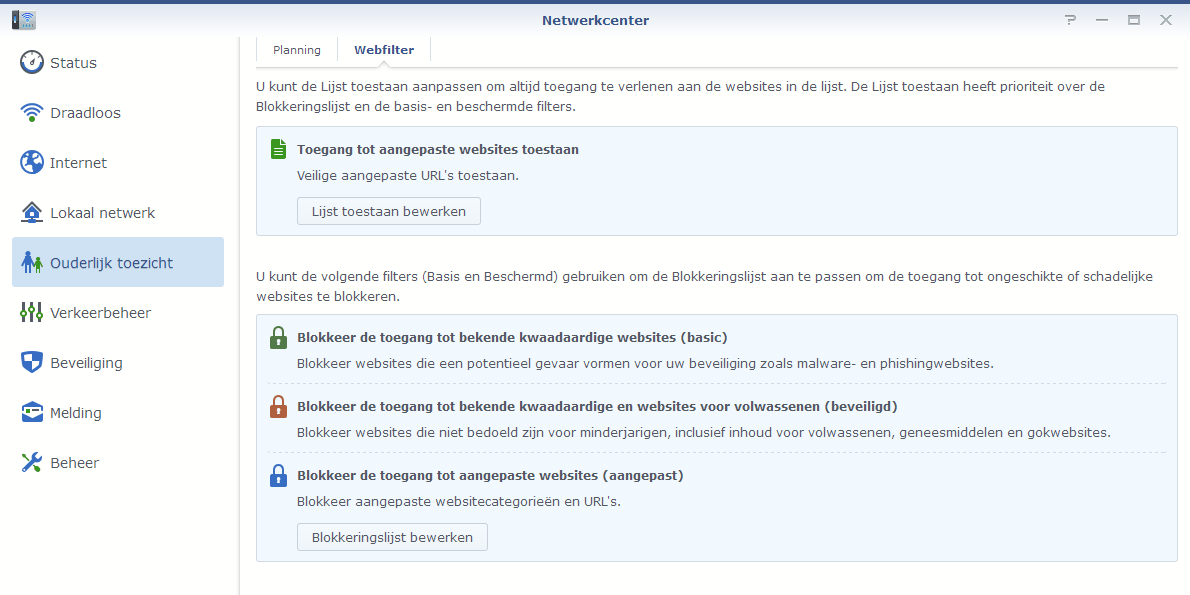Open help via the question mark icon
Screen dimensions: 1190x595
[1070, 19]
